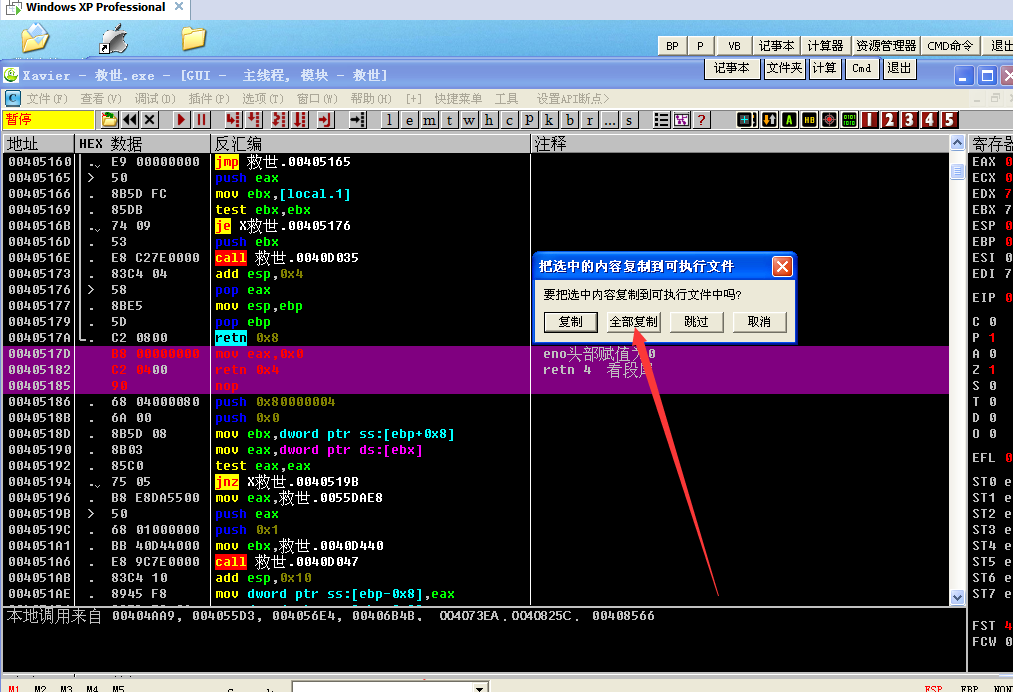Image resolution: width=1013 pixels, height=692 pixels.
Task: Open handles window with 'h' button
Action: point(489,120)
